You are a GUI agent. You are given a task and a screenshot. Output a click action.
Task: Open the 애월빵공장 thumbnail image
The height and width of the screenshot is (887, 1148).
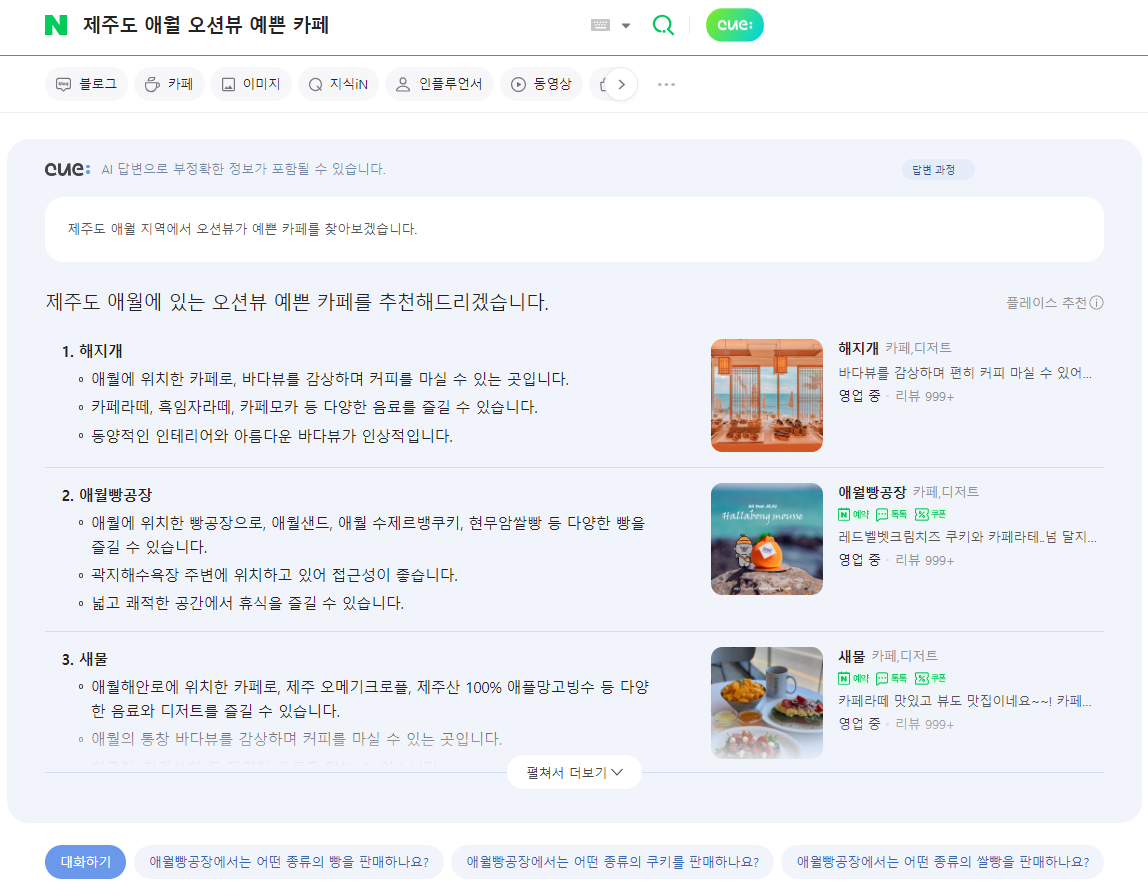tap(767, 539)
